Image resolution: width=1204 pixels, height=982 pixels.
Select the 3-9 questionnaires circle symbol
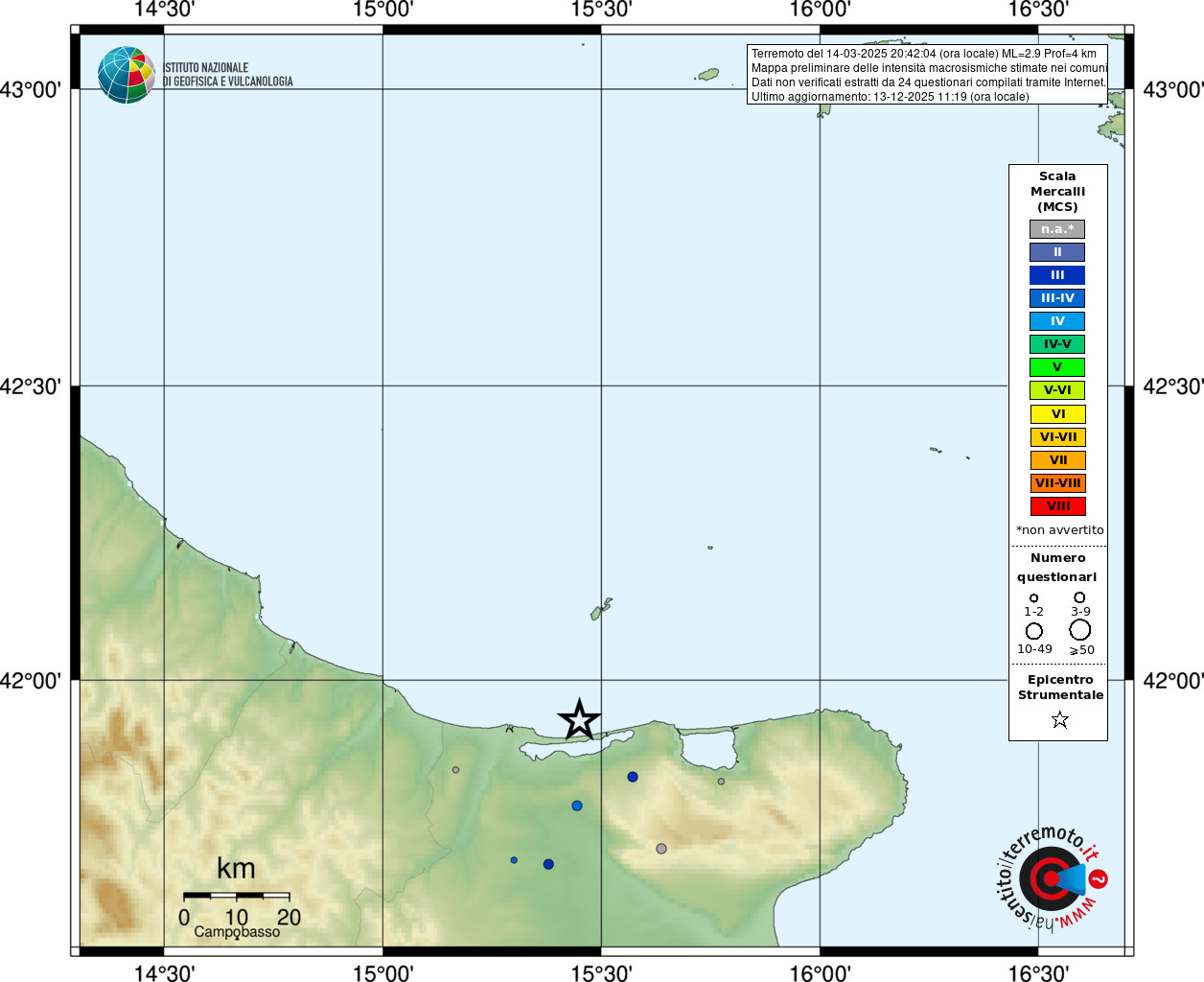tap(1079, 597)
